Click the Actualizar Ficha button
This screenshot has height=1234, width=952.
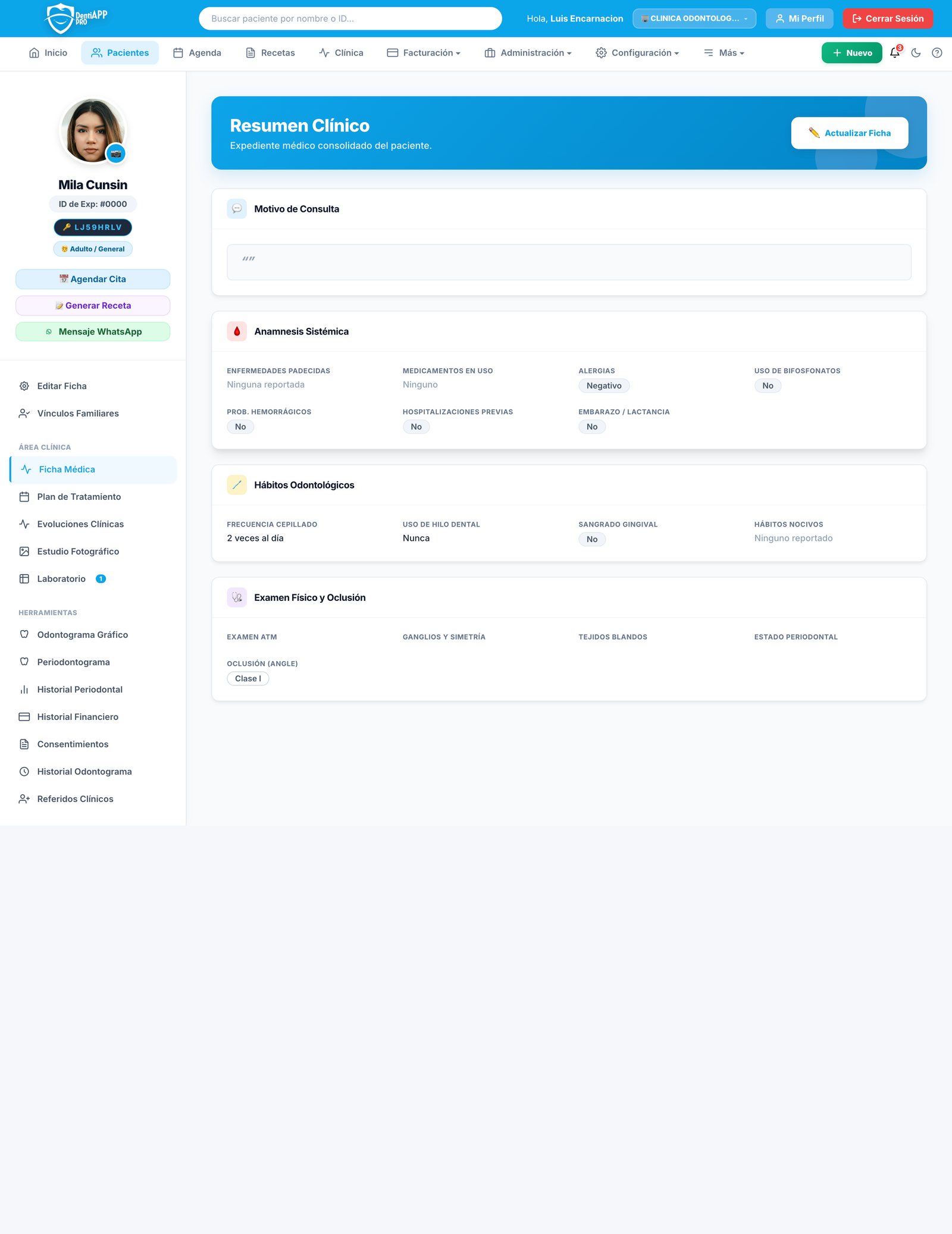tap(850, 133)
